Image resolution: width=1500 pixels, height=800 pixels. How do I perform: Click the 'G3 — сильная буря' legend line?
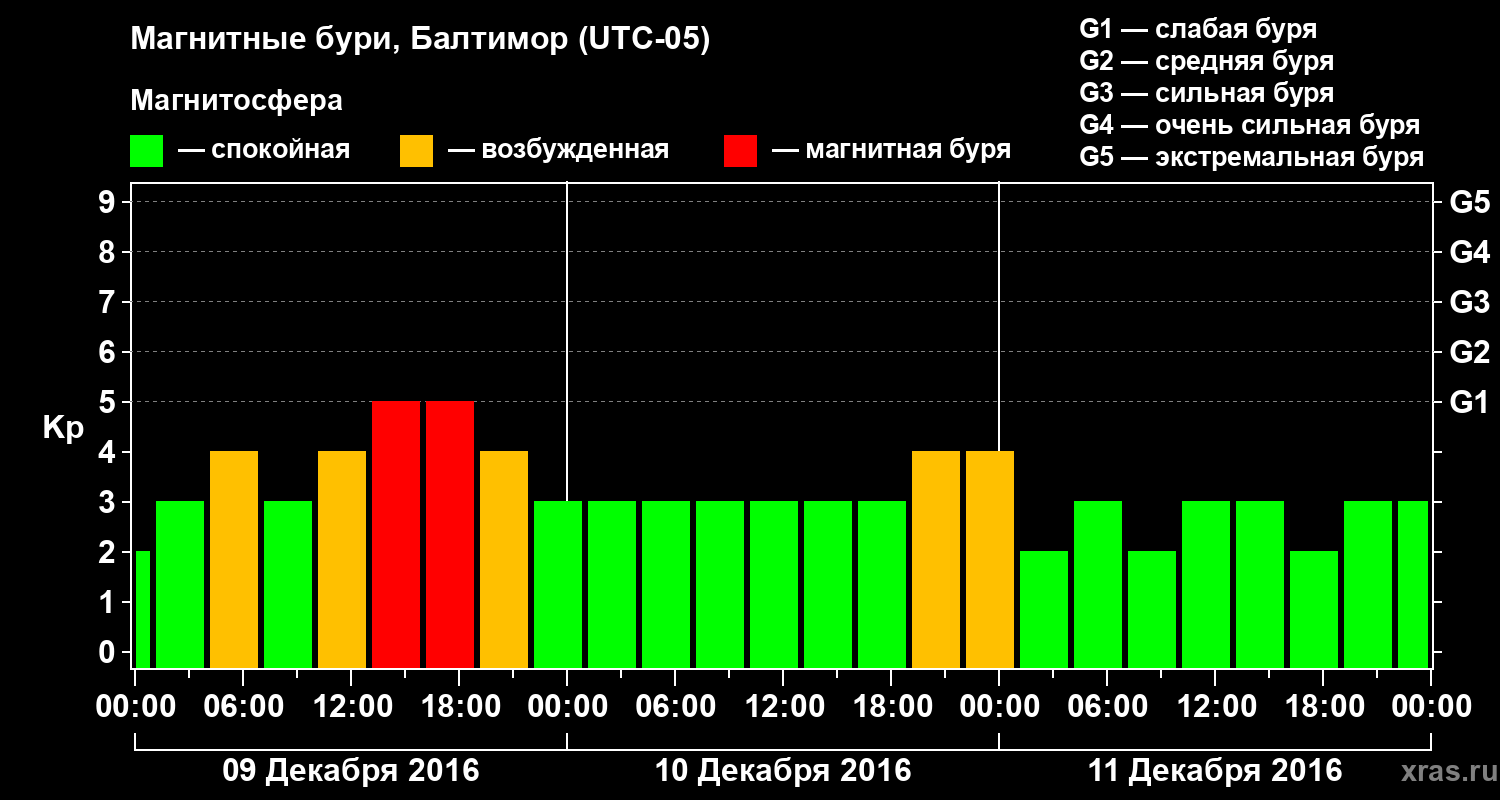pyautogui.click(x=1206, y=94)
